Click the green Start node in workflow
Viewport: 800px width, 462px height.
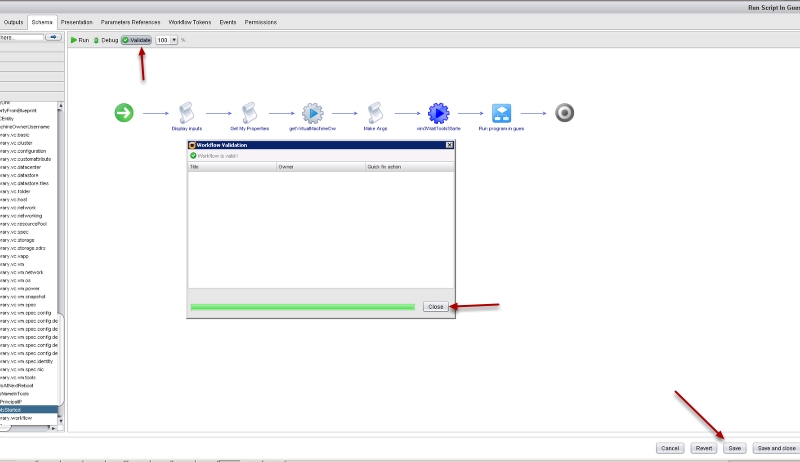pos(124,112)
